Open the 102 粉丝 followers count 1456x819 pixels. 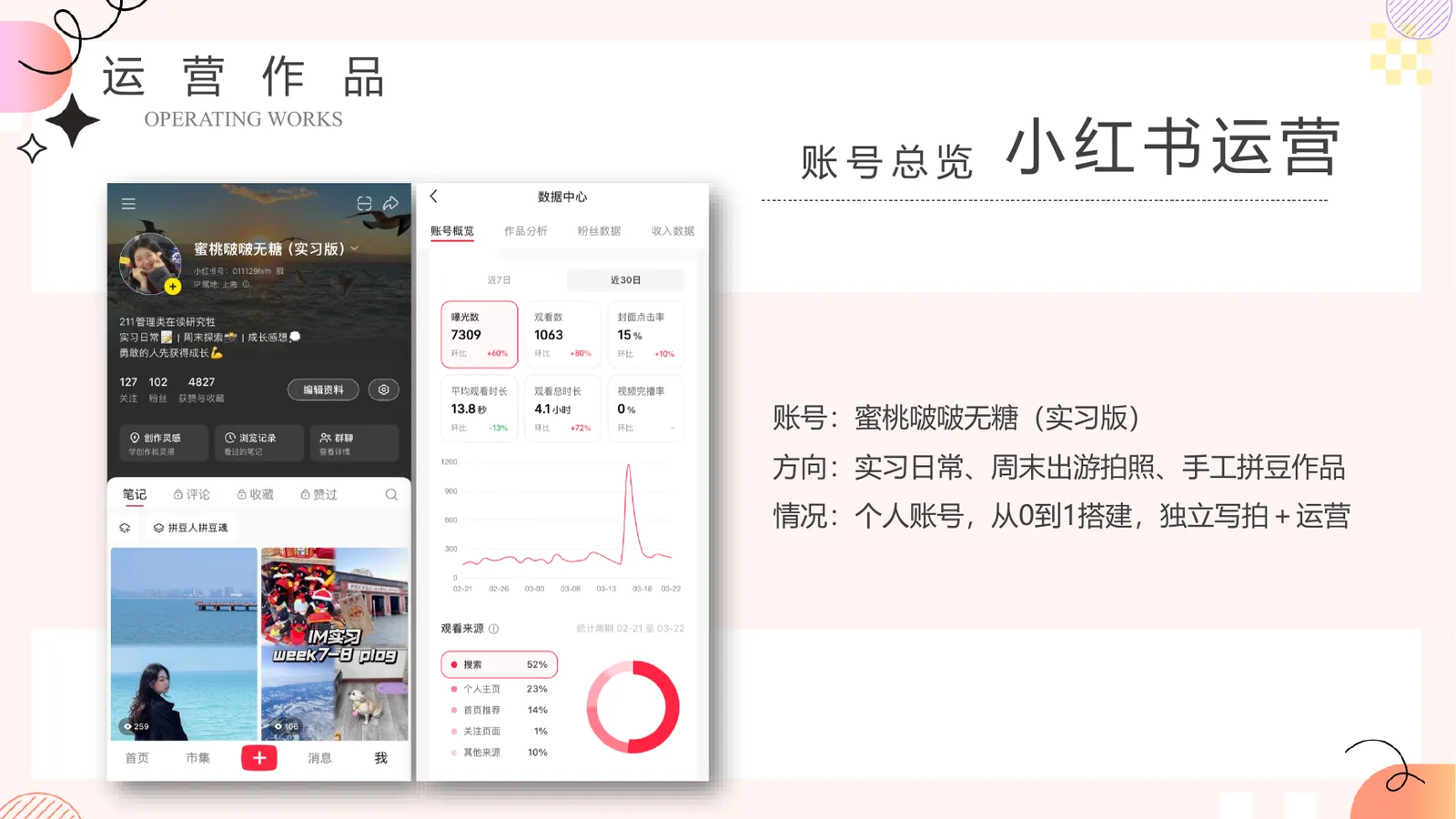pyautogui.click(x=158, y=389)
